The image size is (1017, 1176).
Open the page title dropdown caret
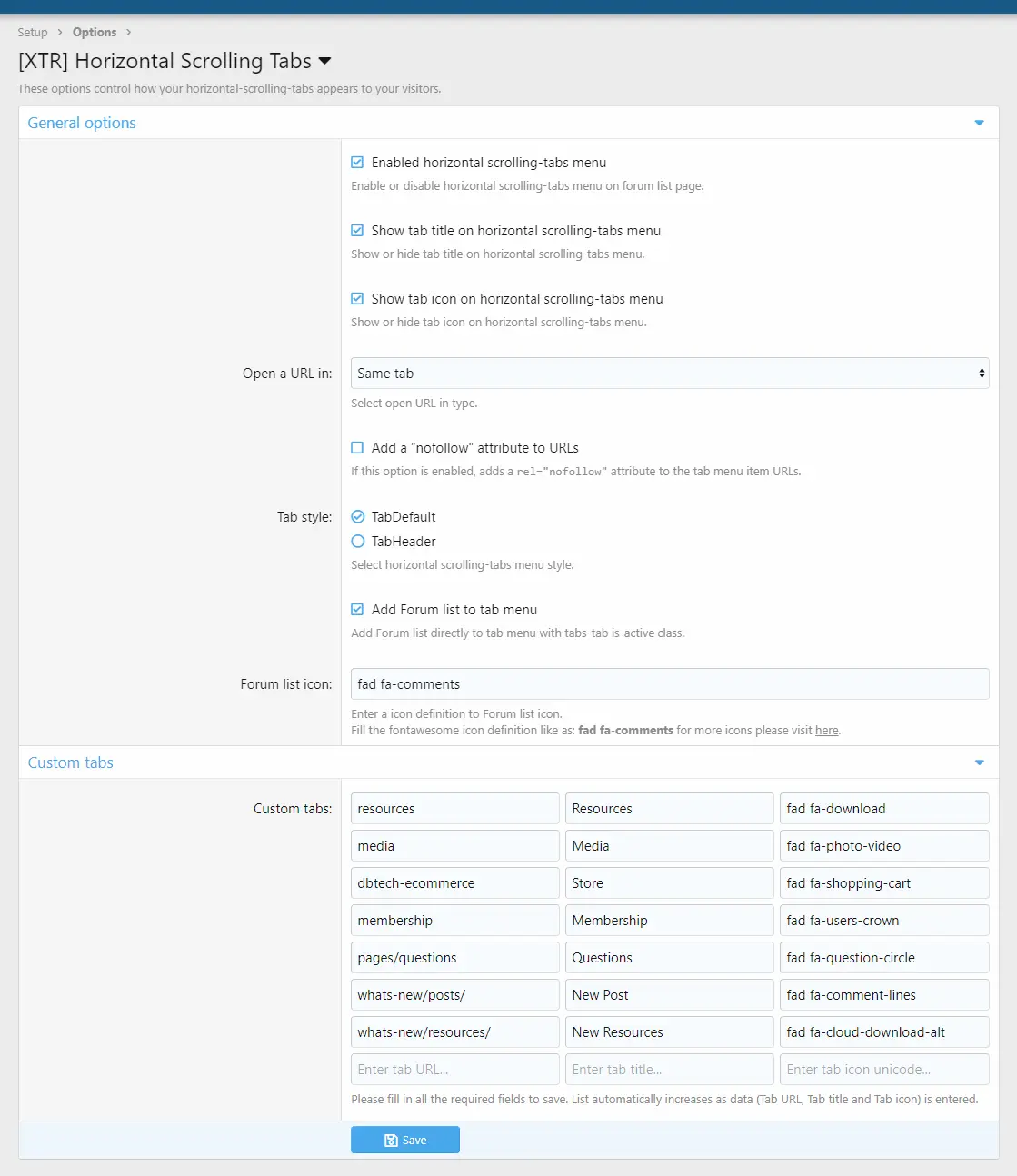coord(324,62)
